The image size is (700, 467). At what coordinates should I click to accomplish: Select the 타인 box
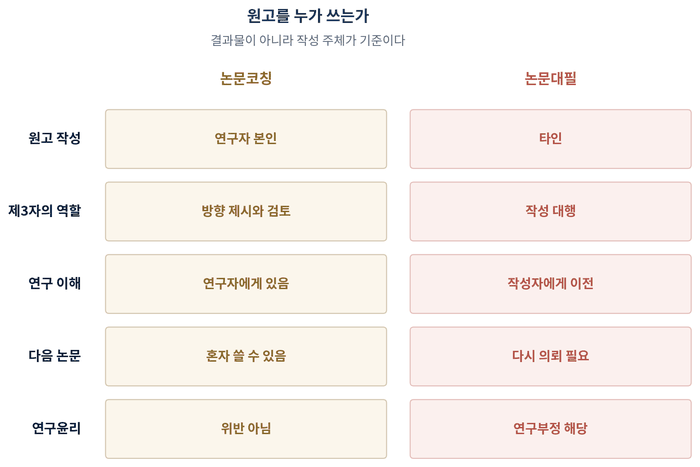point(550,139)
